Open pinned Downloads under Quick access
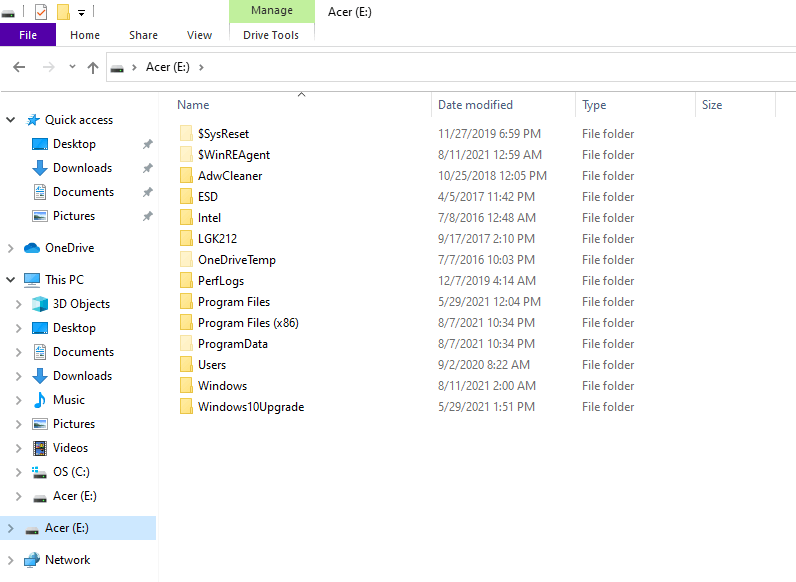Screen dimensions: 796x582 [82, 168]
